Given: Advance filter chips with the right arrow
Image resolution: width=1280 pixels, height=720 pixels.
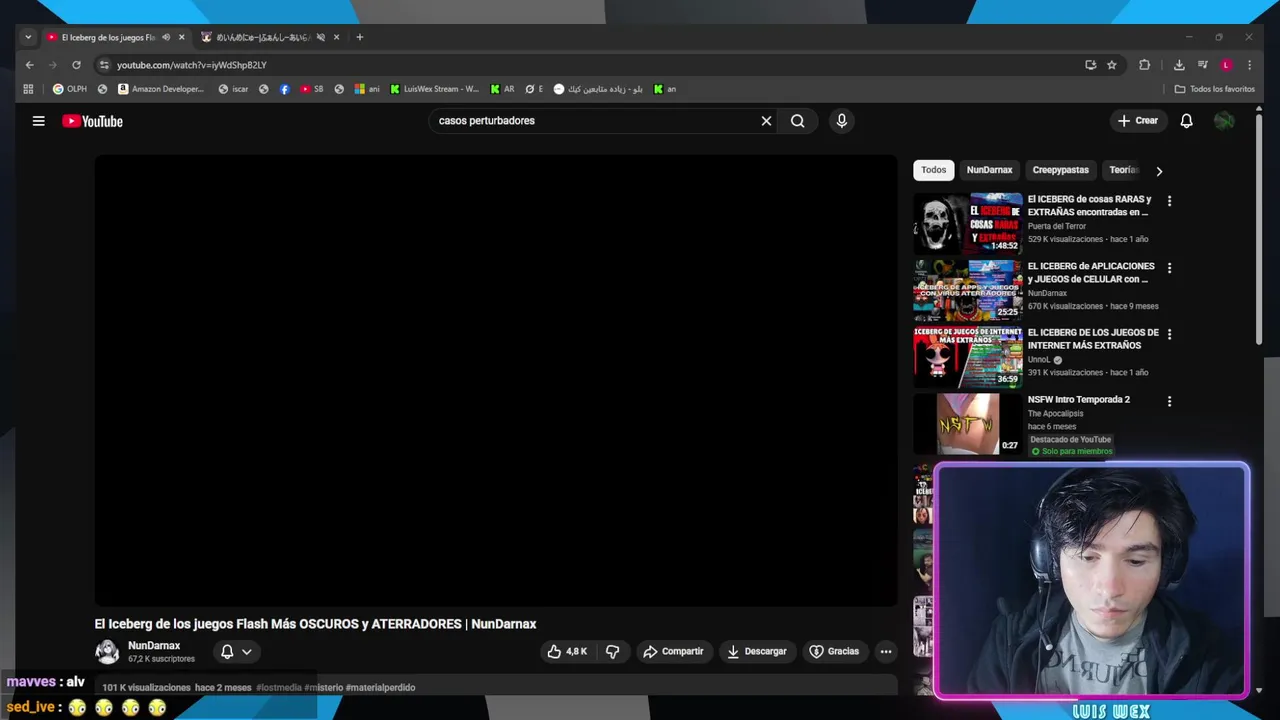Looking at the screenshot, I should (x=1159, y=171).
